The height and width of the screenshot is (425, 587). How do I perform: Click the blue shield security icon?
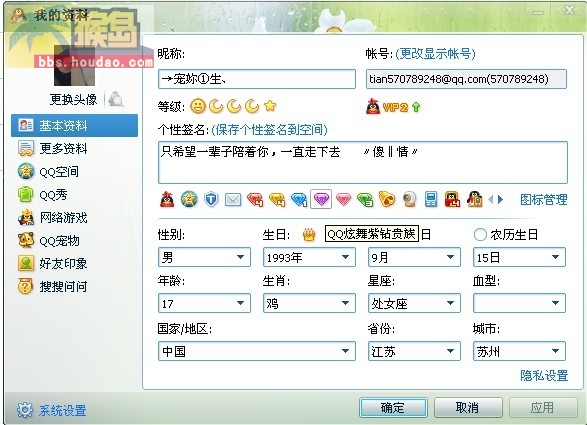(x=211, y=199)
